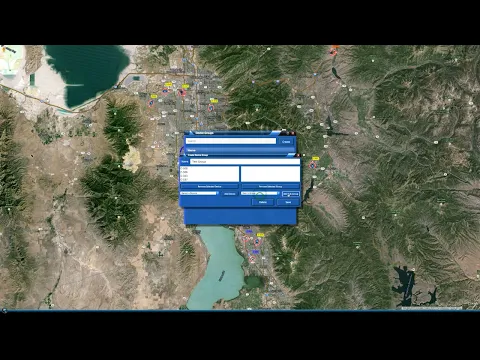Click the Name field containing Test Group
Viewport: 480px width, 360px height.
coord(245,161)
